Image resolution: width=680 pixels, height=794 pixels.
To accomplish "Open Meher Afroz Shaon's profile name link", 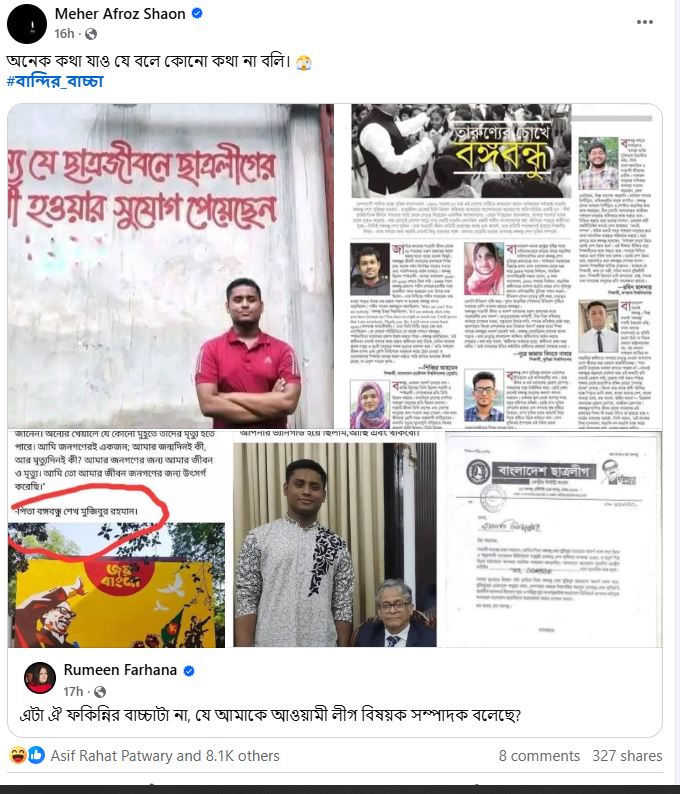I will click(x=120, y=14).
